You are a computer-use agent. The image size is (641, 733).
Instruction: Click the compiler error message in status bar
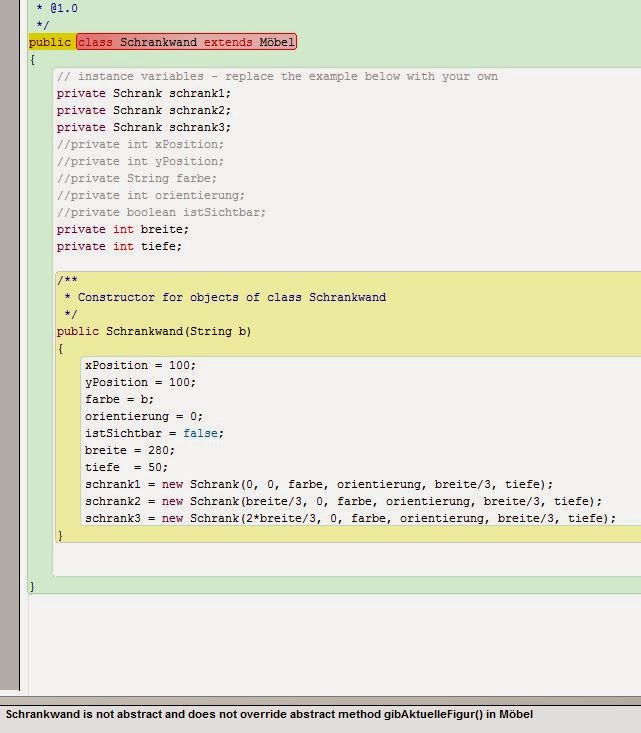(x=269, y=714)
